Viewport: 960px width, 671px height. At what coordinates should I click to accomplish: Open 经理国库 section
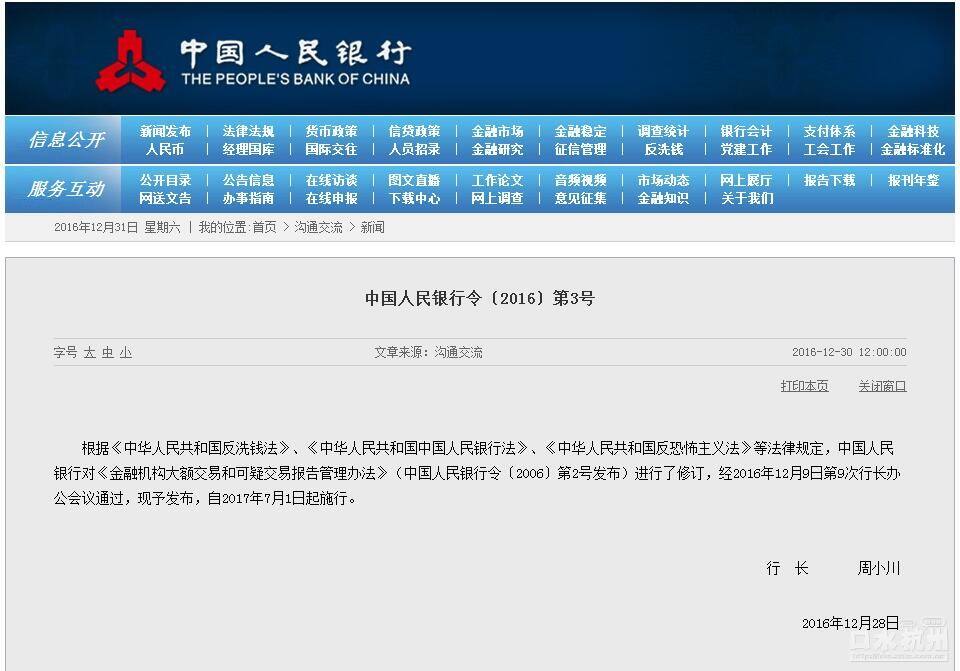click(x=249, y=149)
